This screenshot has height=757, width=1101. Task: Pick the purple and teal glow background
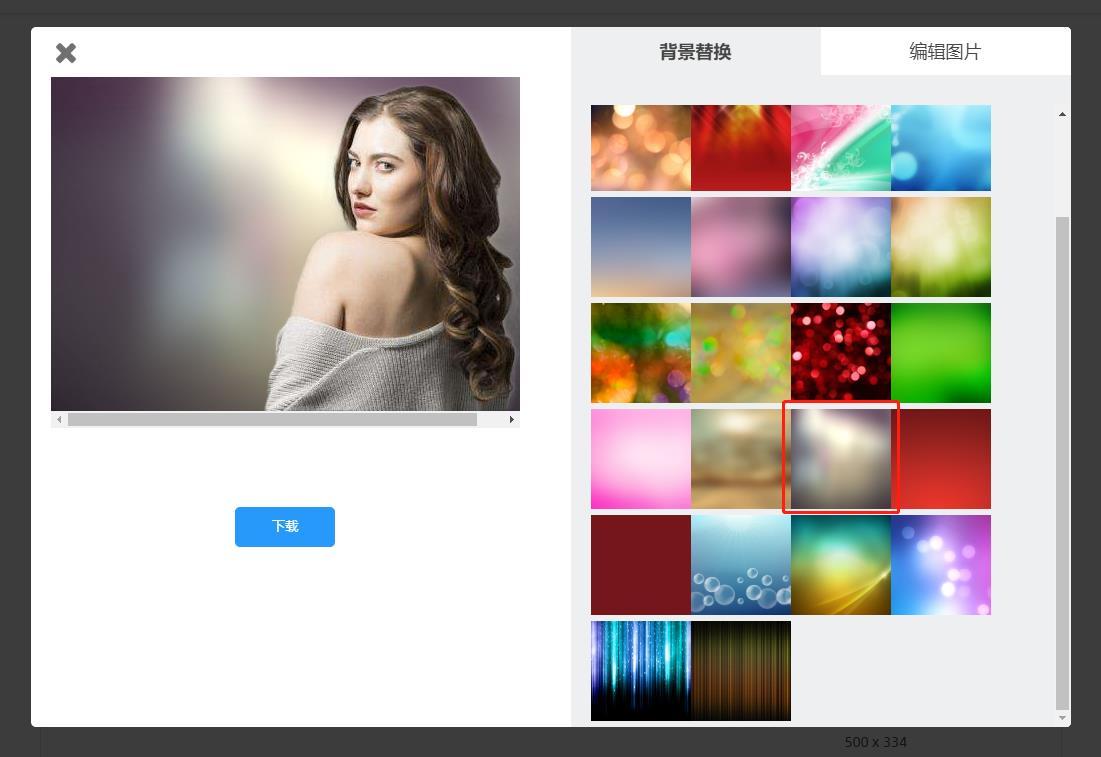841,247
